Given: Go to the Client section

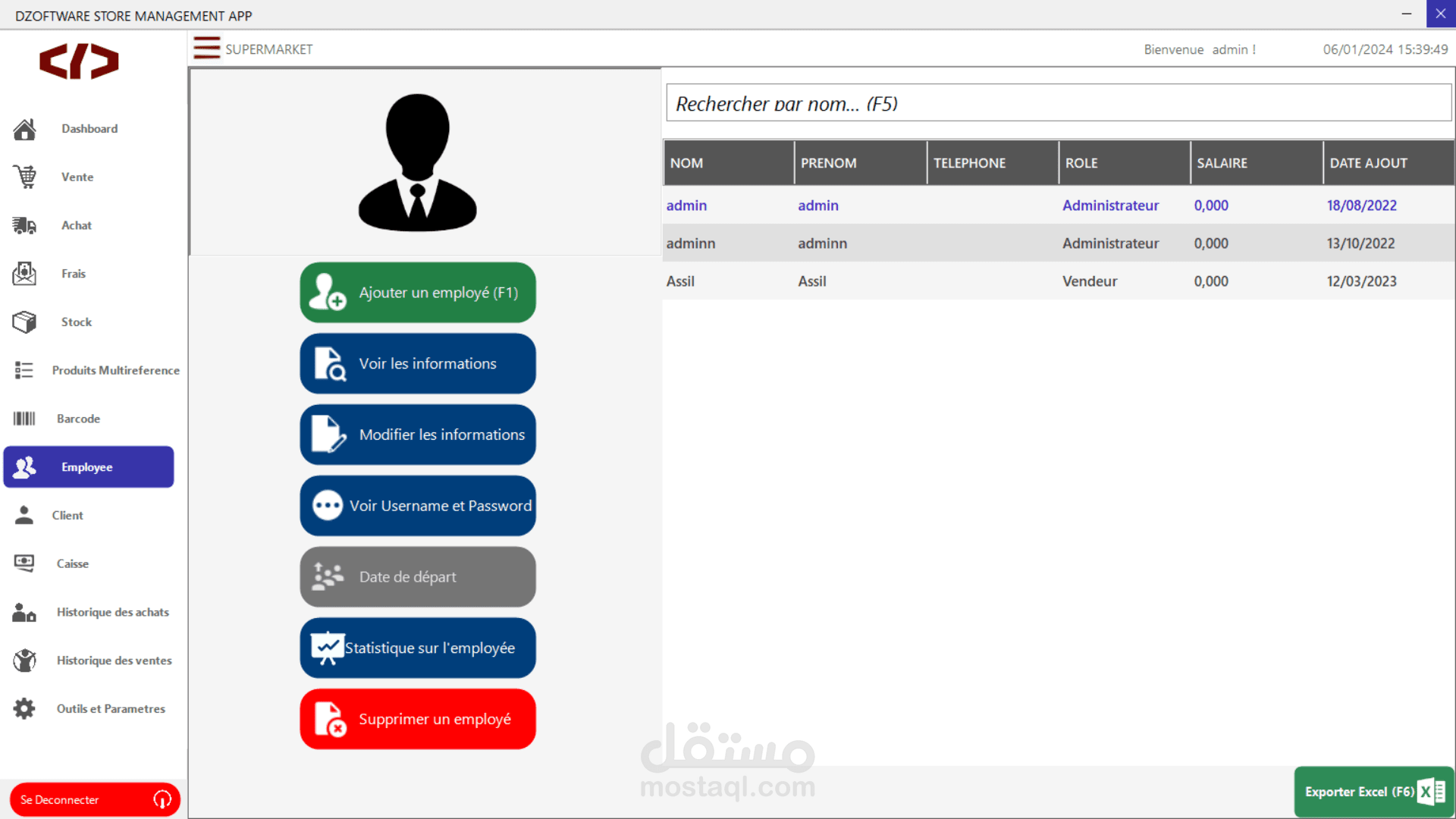Looking at the screenshot, I should pos(67,516).
